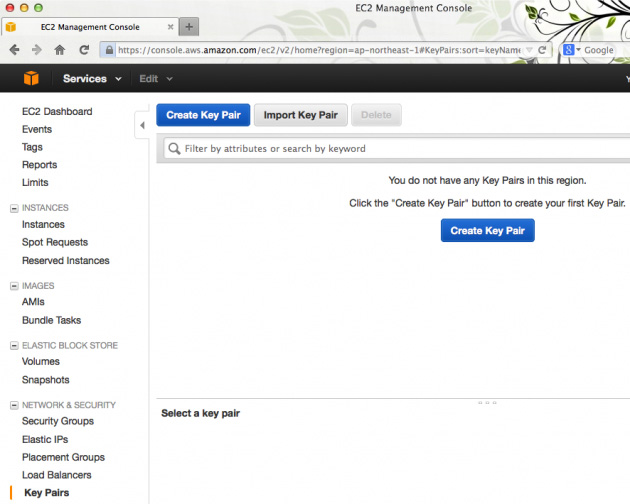This screenshot has height=504, width=630.
Task: Open AMIs page
Action: coord(33,302)
